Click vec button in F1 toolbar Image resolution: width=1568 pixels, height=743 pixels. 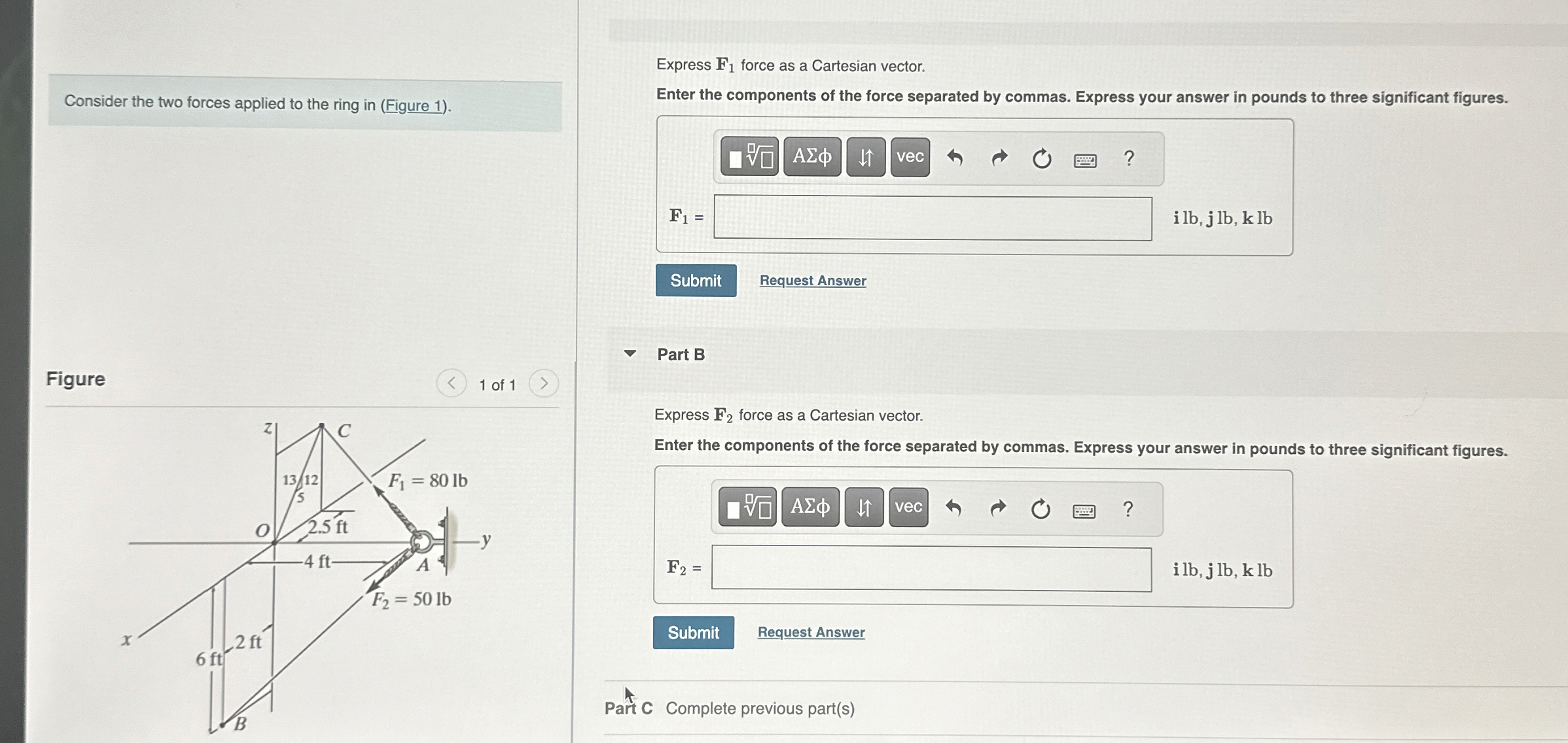[x=910, y=157]
